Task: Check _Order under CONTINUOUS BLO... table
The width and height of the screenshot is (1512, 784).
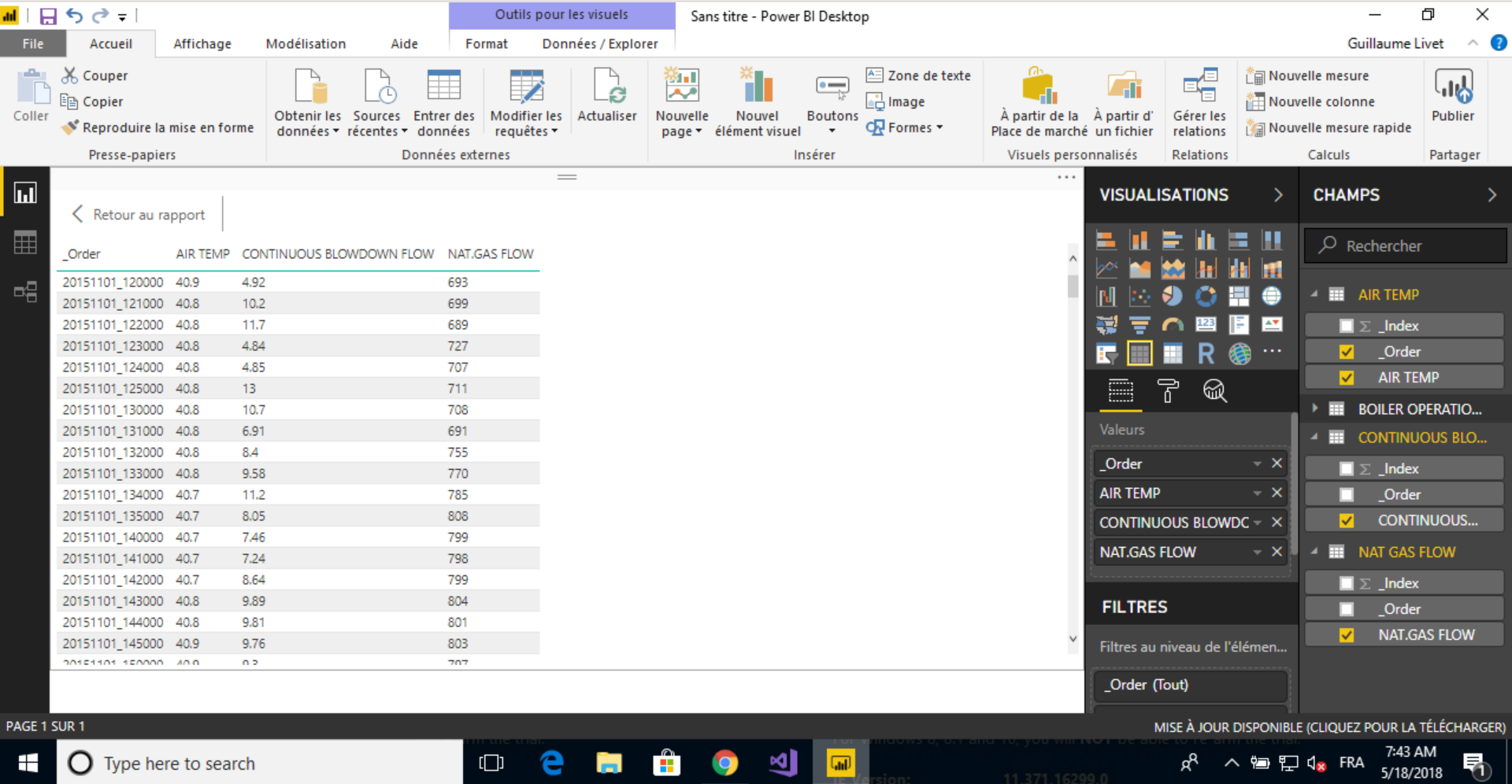Action: click(x=1347, y=495)
